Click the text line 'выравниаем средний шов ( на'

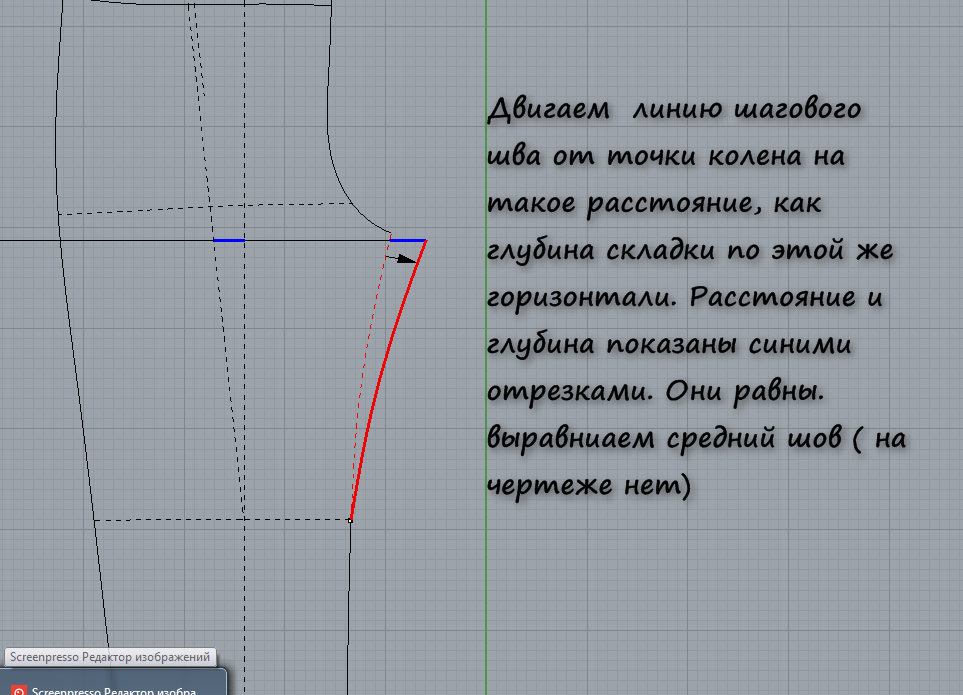[x=697, y=438]
